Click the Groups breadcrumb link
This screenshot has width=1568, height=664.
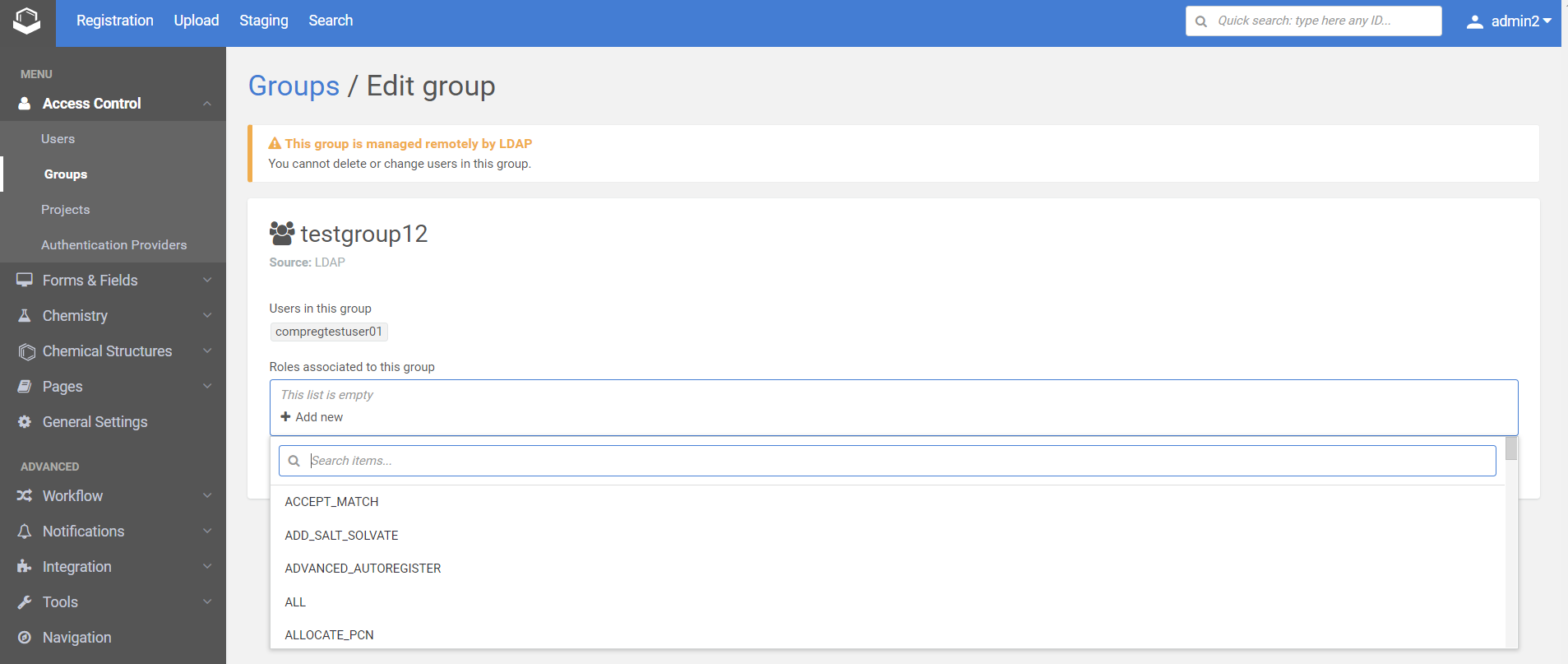tap(294, 86)
